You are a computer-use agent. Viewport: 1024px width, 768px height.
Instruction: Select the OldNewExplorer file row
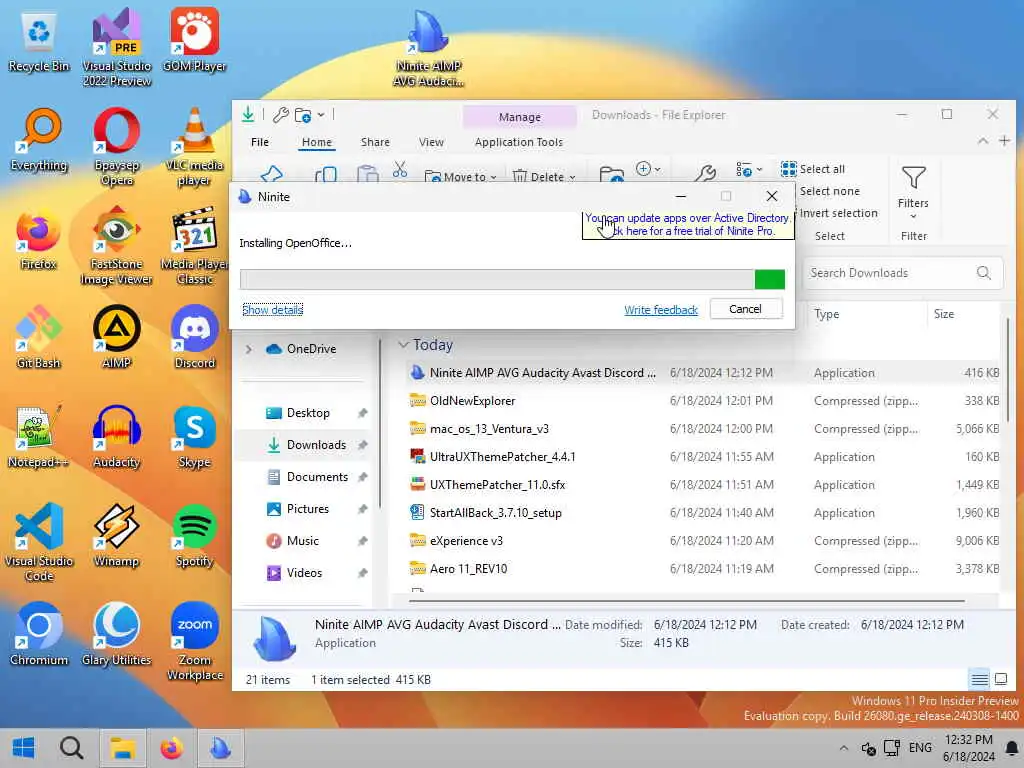click(x=703, y=401)
